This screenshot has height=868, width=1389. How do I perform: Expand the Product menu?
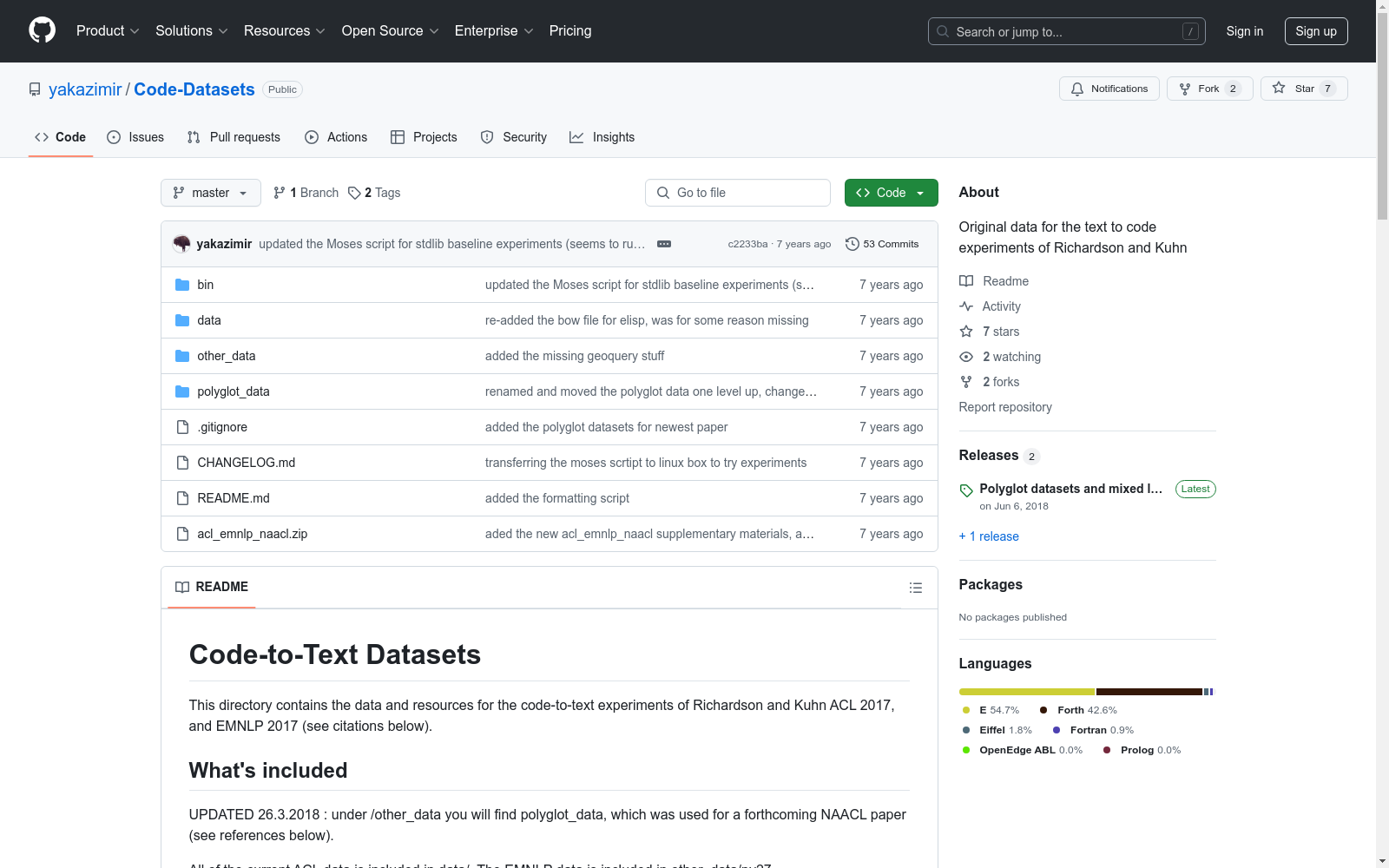pos(108,31)
